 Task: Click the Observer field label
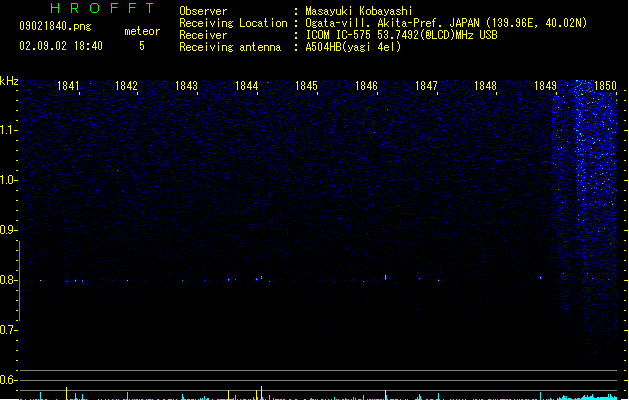click(203, 11)
